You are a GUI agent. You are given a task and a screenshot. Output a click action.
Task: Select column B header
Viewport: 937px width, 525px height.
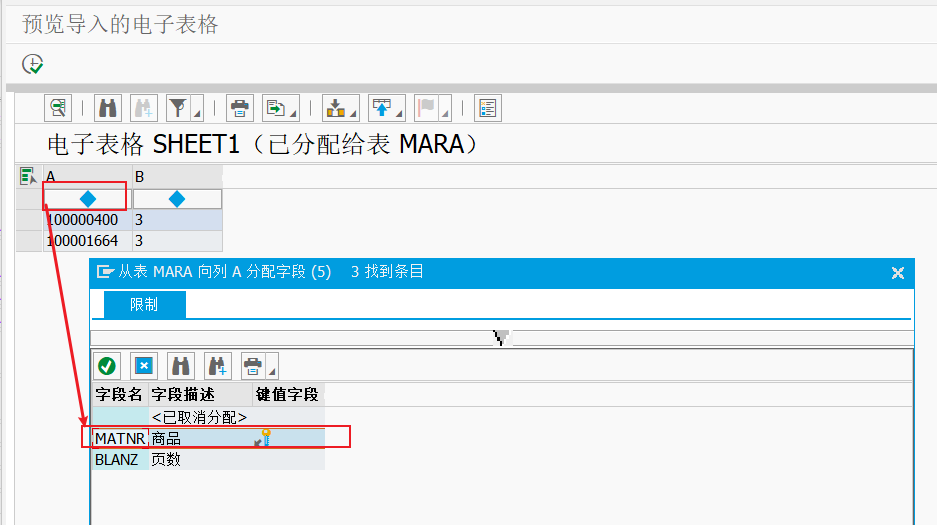coord(177,177)
